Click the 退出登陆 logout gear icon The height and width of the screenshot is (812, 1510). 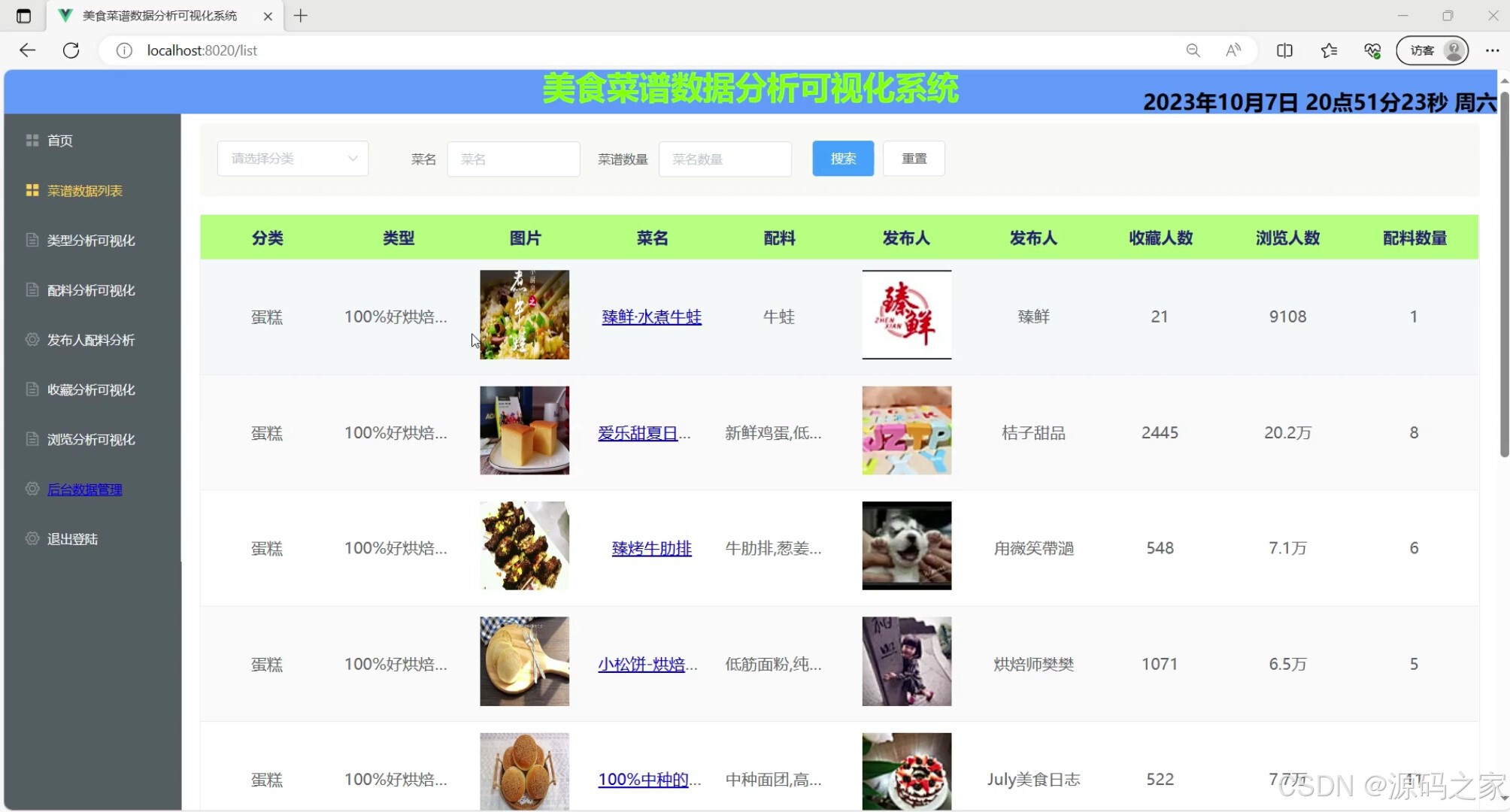[x=32, y=538]
